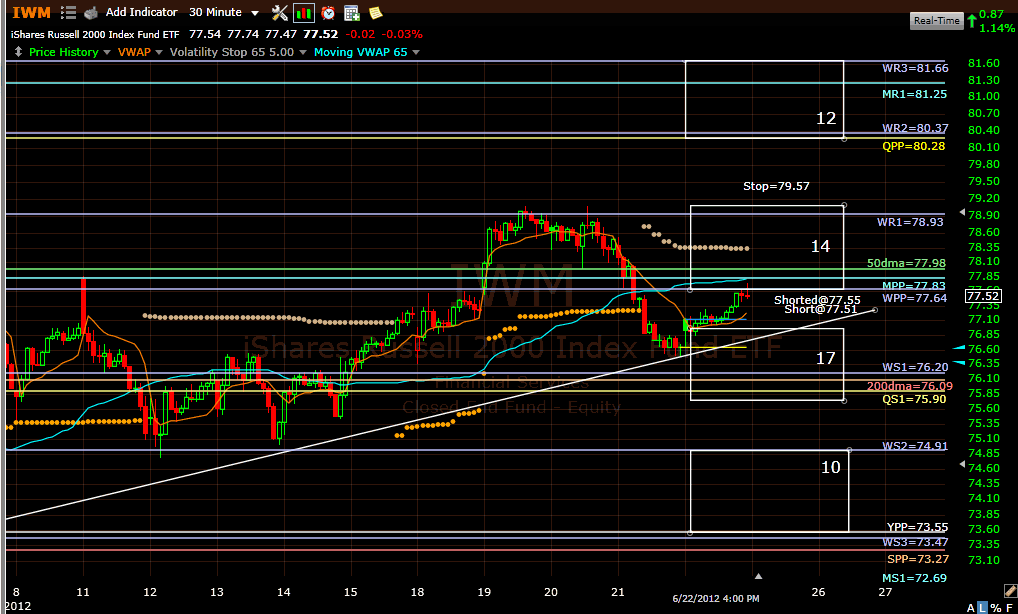Open the yellow sticky note icon
Image resolution: width=1018 pixels, height=614 pixels.
point(375,12)
